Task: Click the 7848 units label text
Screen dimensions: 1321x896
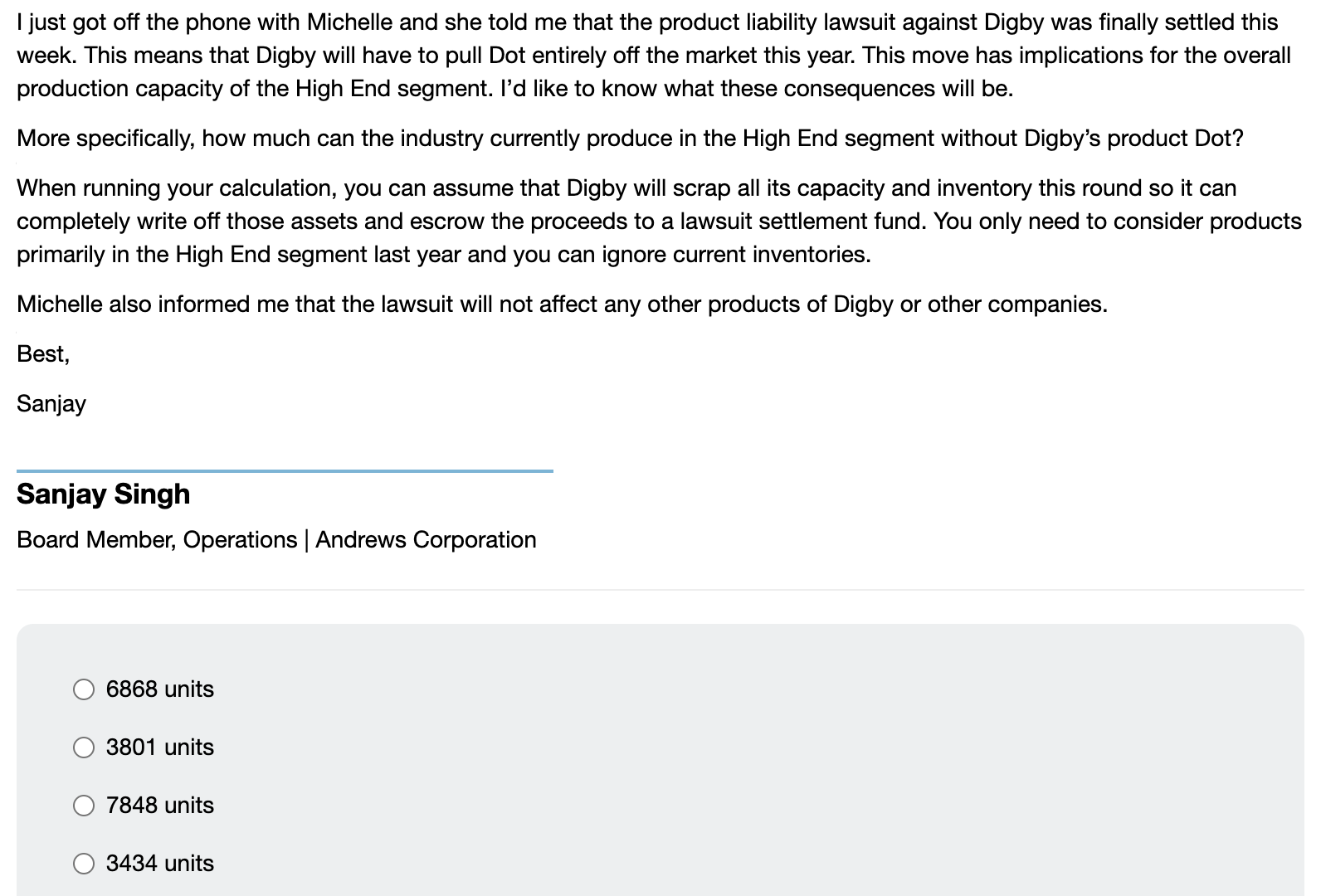Action: (160, 805)
